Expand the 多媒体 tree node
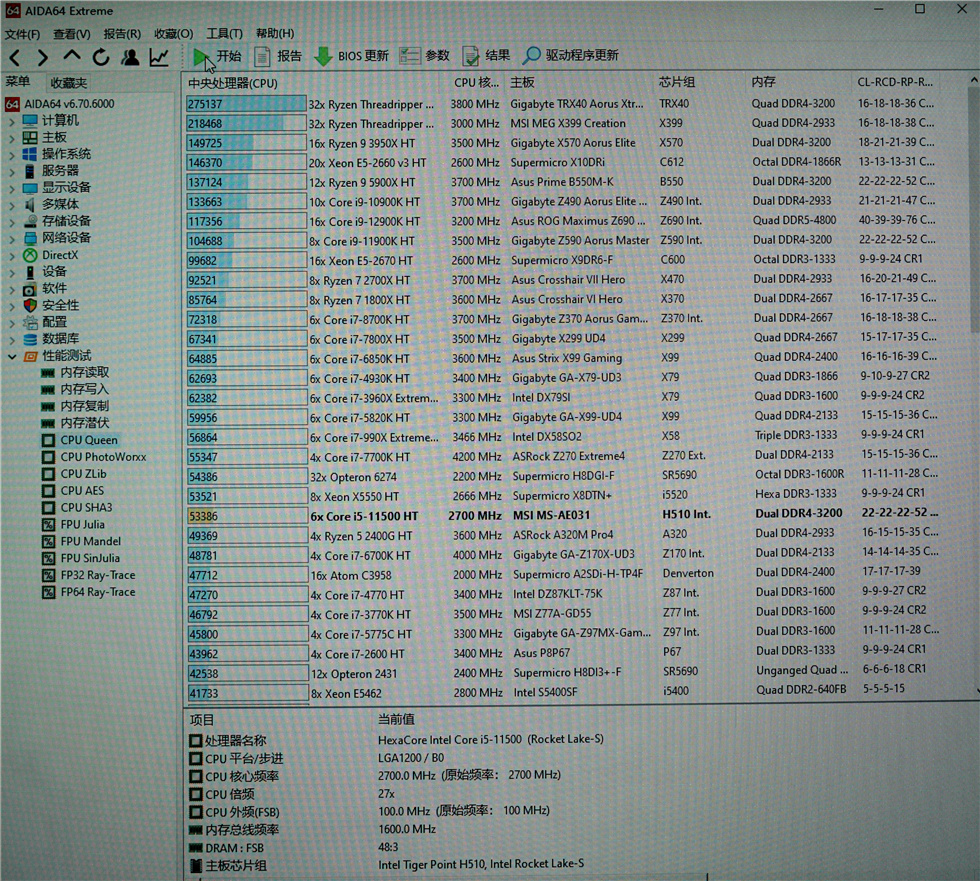The height and width of the screenshot is (881, 980). 12,204
